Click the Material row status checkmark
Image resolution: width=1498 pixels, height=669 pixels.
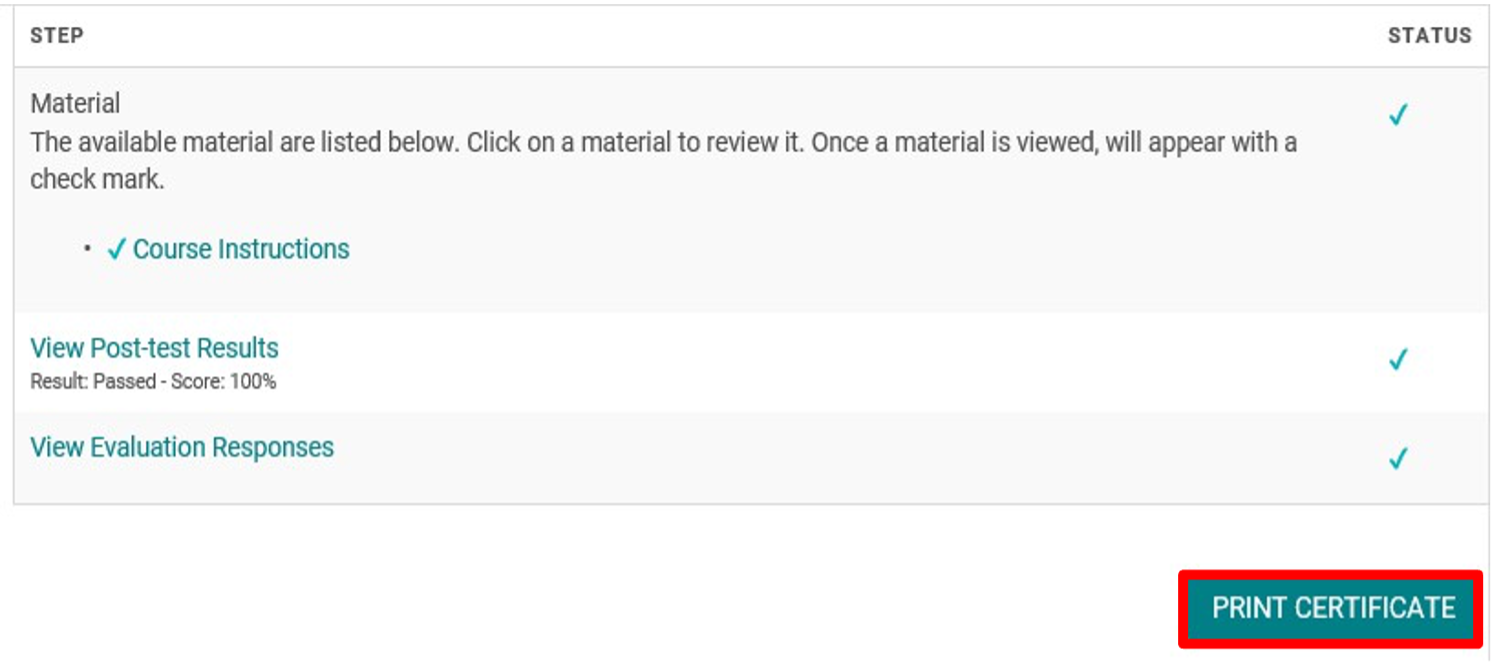(x=1398, y=115)
